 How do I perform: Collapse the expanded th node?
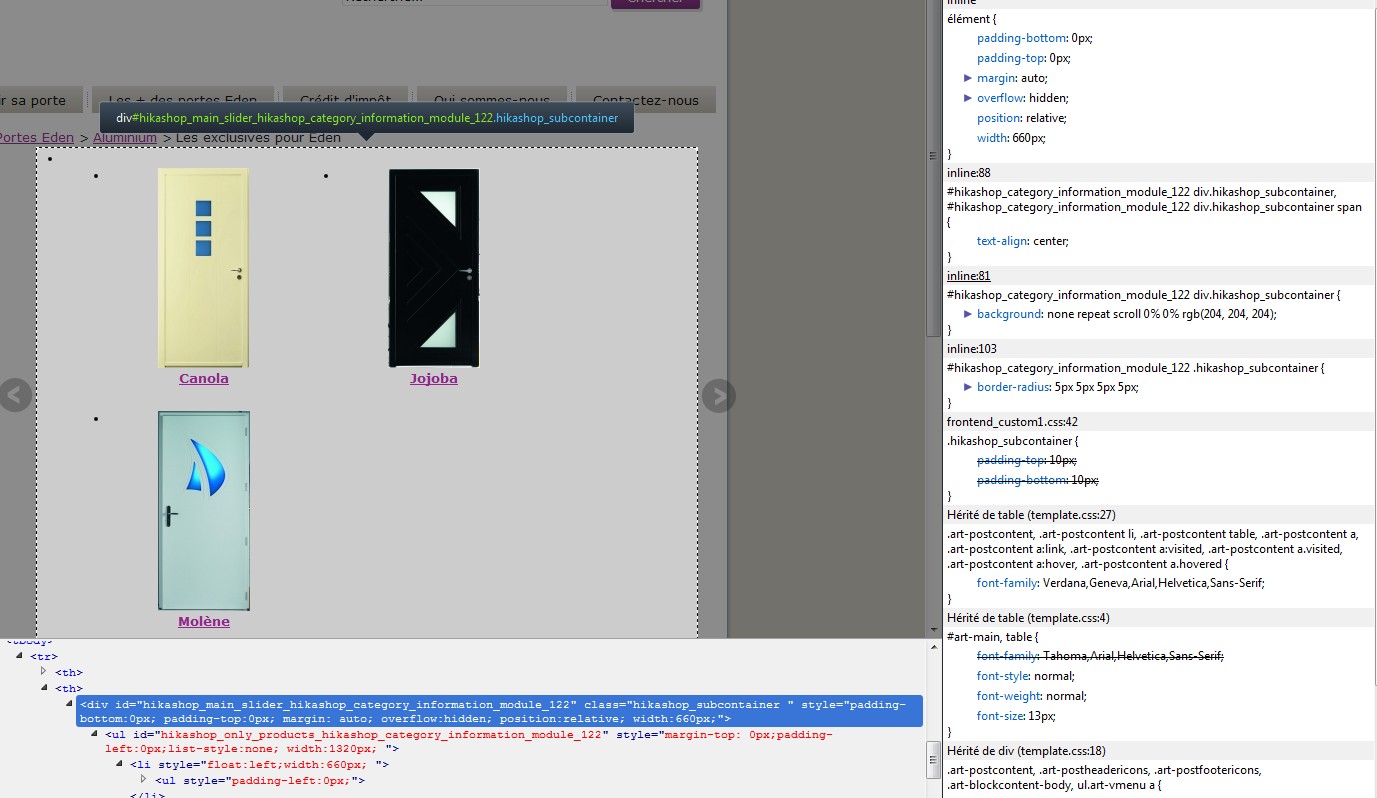(44, 688)
